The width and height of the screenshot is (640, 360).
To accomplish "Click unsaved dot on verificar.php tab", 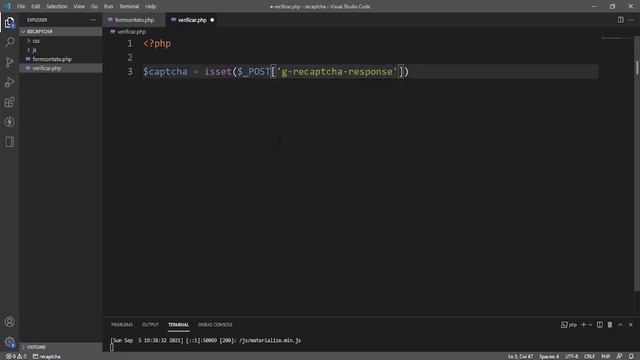I will pos(212,20).
